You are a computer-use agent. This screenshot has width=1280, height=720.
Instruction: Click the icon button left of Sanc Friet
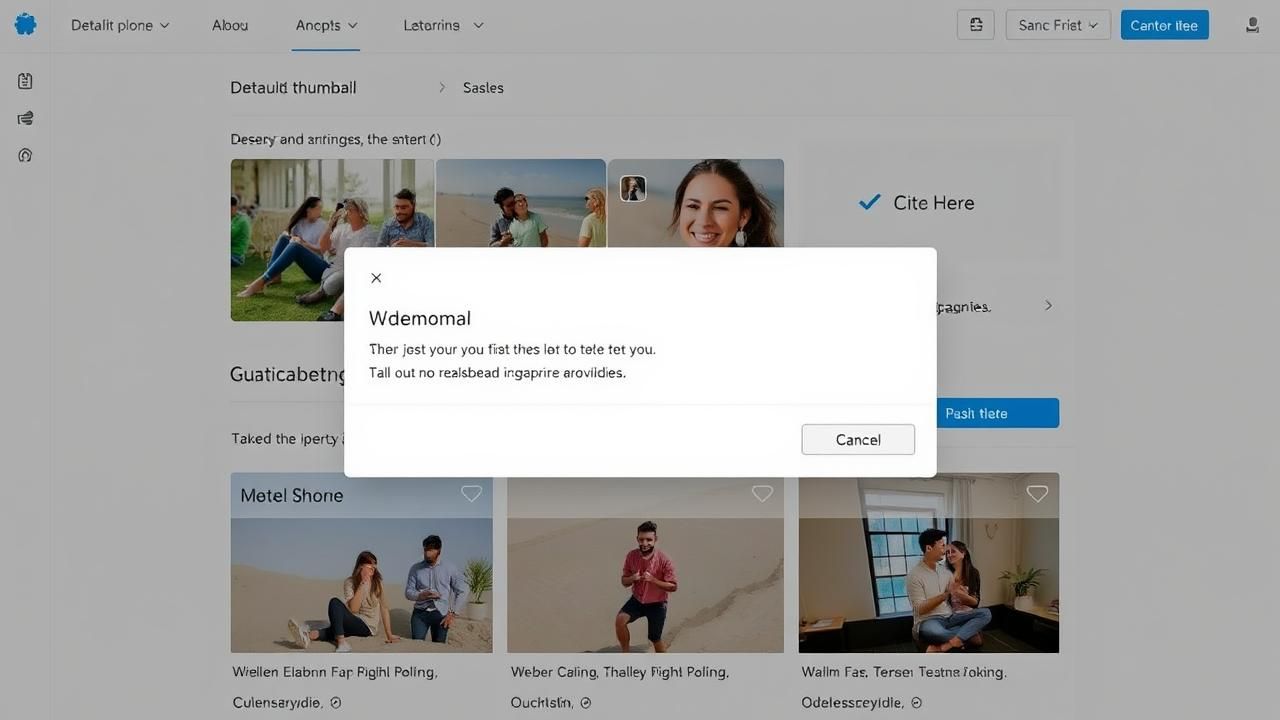point(975,25)
